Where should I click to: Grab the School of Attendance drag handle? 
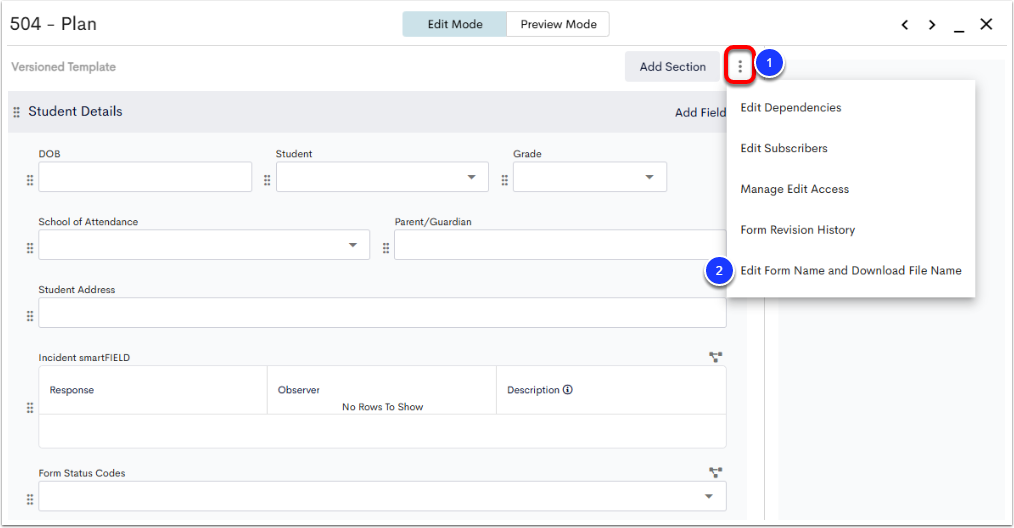pyautogui.click(x=30, y=248)
